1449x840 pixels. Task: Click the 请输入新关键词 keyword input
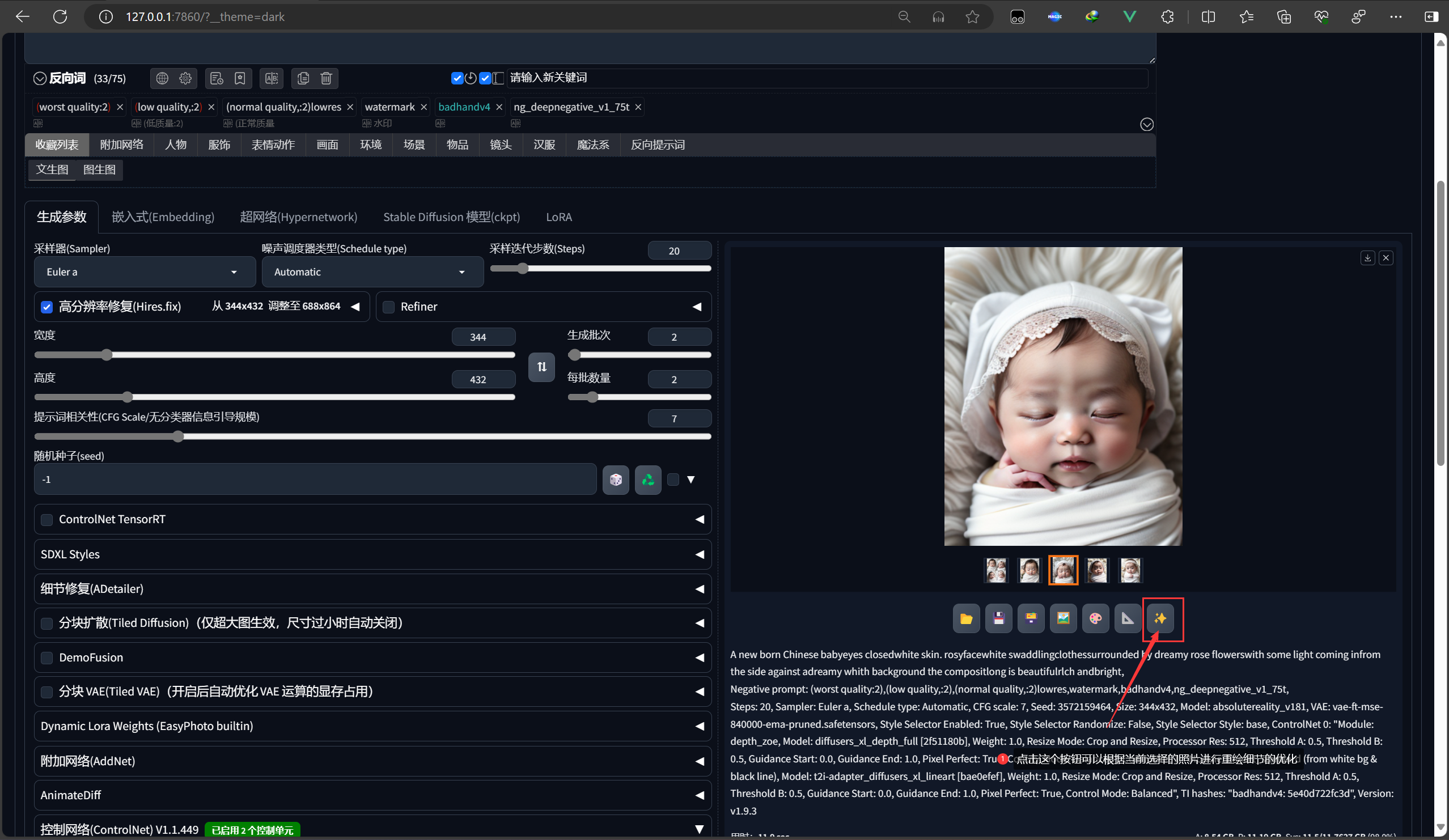(827, 78)
